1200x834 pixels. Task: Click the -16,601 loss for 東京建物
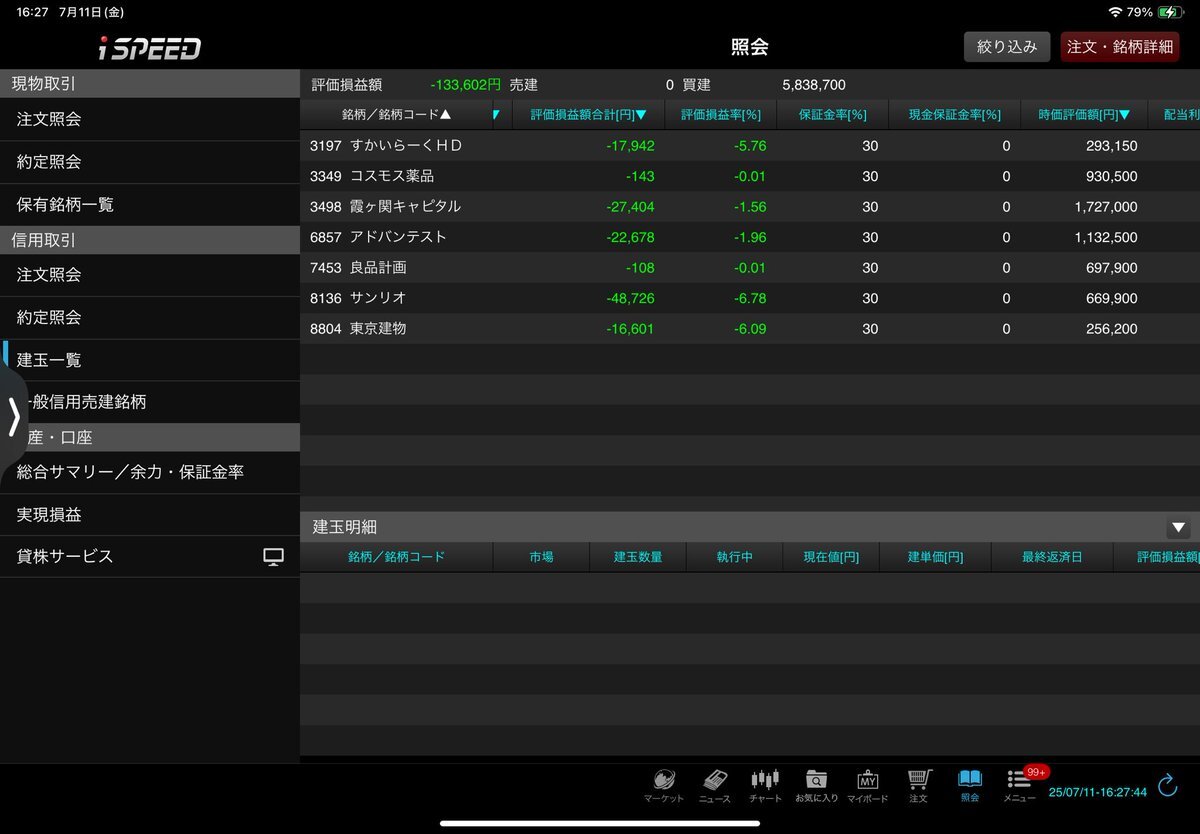tap(630, 329)
